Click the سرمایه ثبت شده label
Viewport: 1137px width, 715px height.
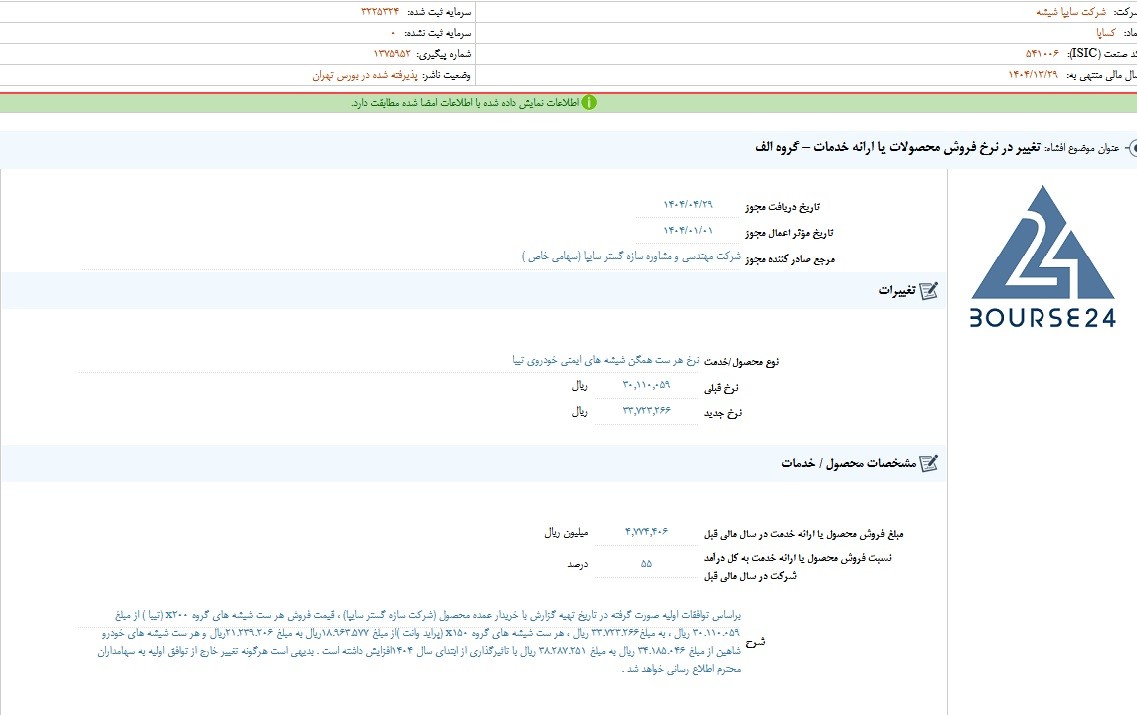(x=439, y=12)
